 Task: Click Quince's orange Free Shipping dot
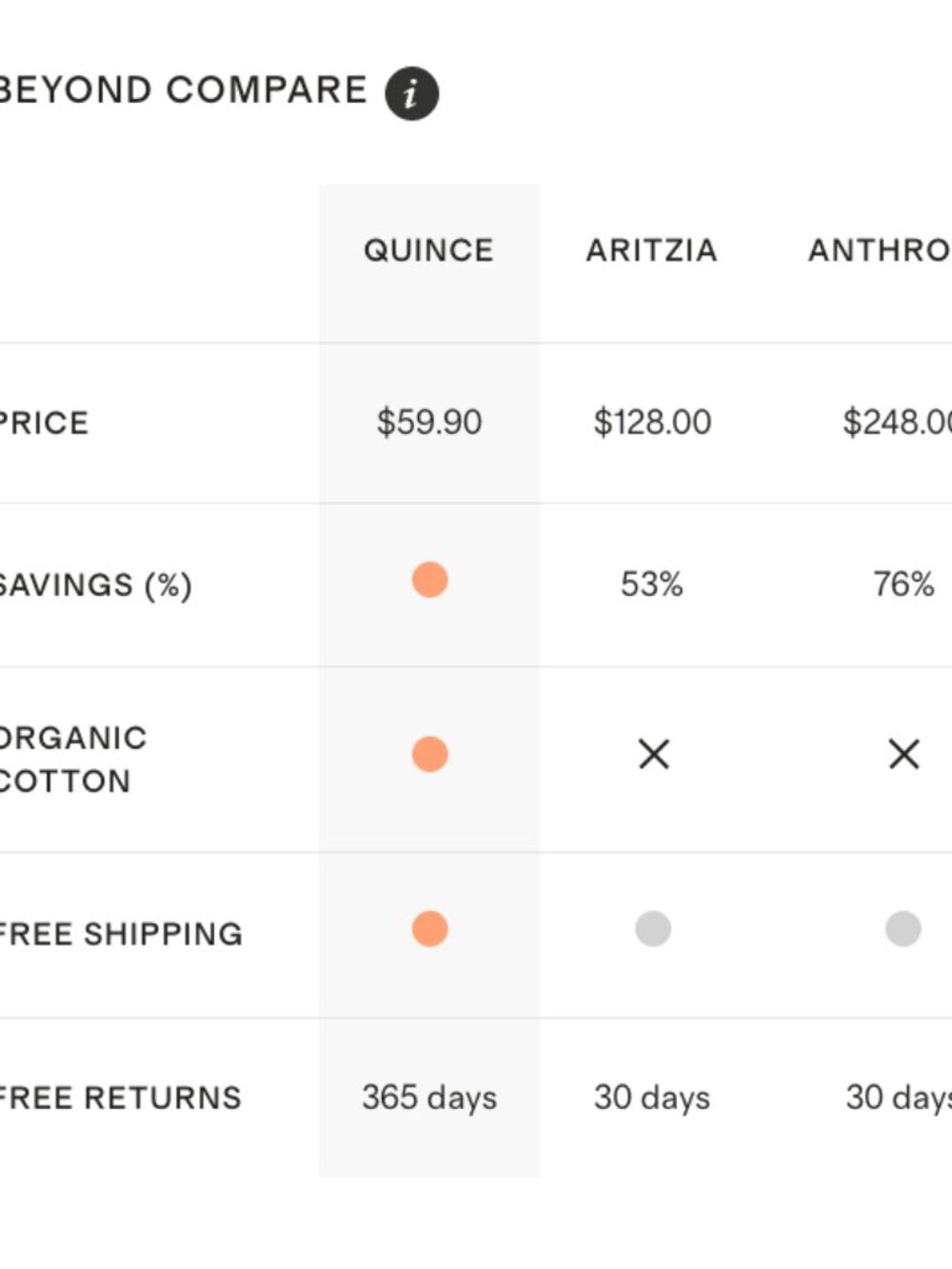click(429, 928)
